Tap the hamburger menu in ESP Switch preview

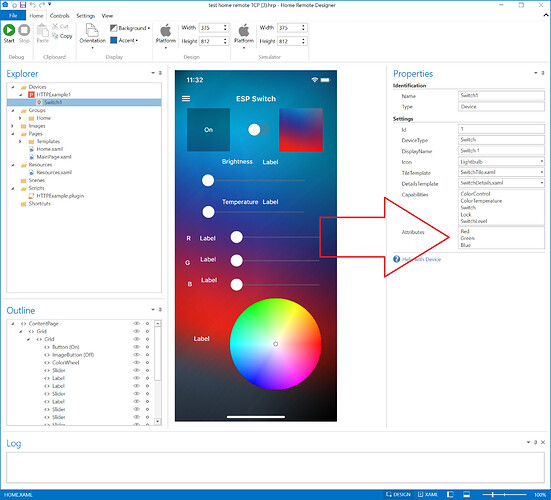186,99
